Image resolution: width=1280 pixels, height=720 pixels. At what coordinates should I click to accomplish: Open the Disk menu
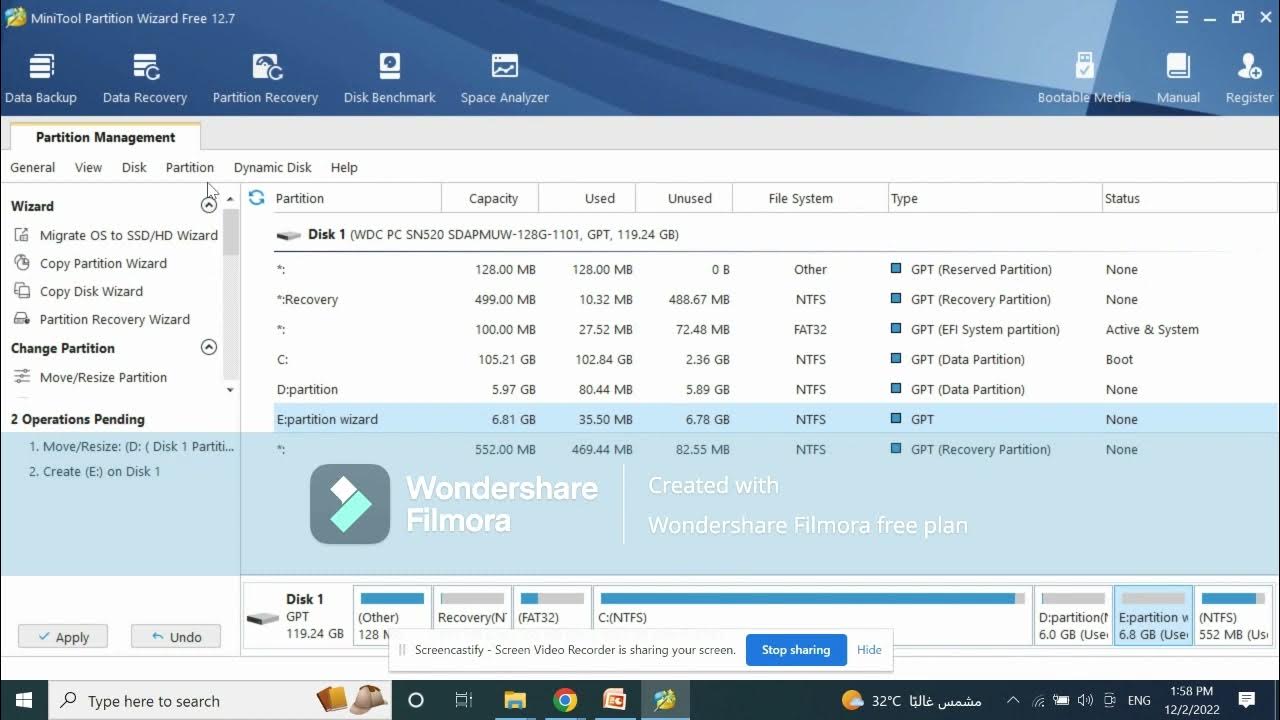(134, 167)
